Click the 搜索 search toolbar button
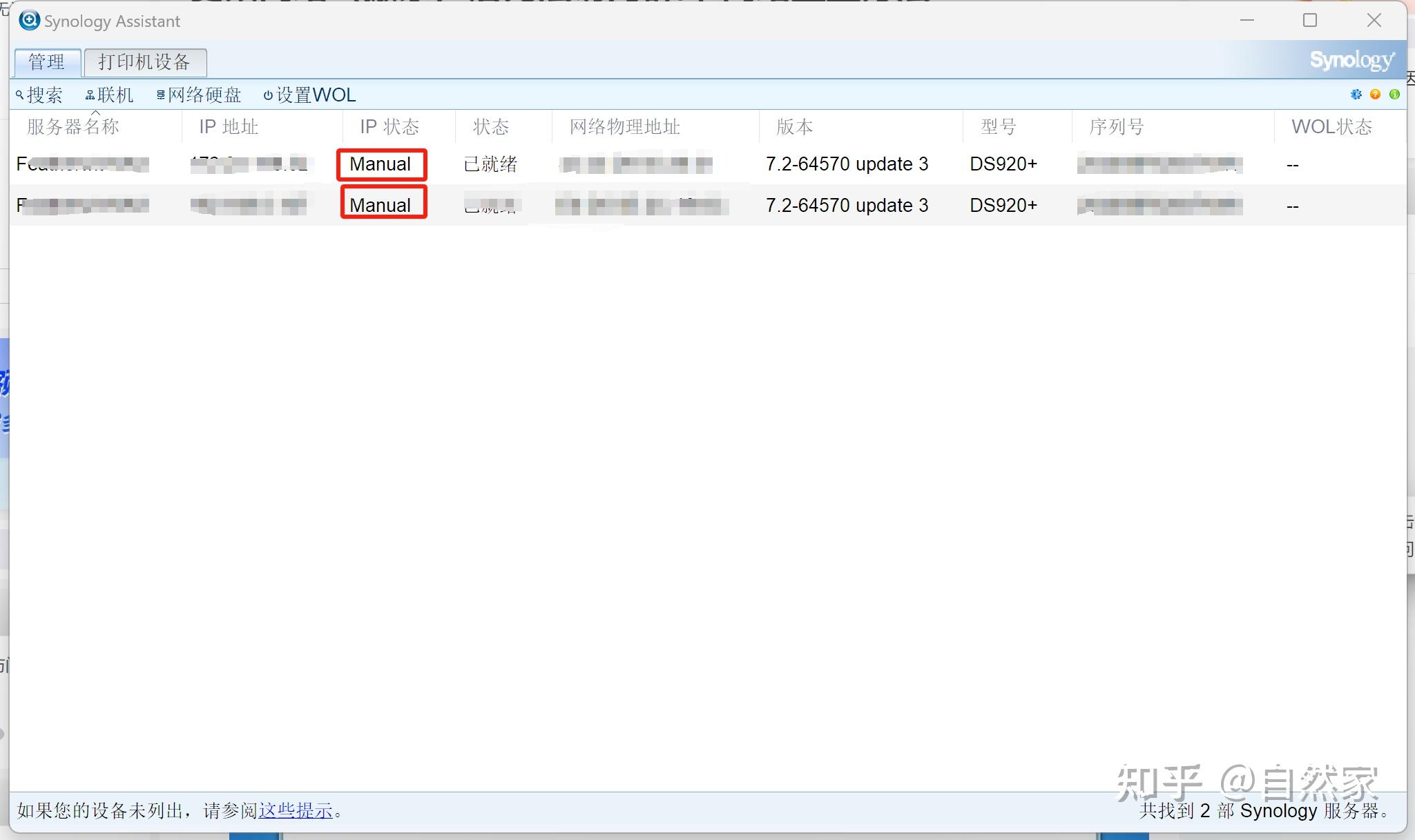This screenshot has height=840, width=1415. click(x=39, y=95)
